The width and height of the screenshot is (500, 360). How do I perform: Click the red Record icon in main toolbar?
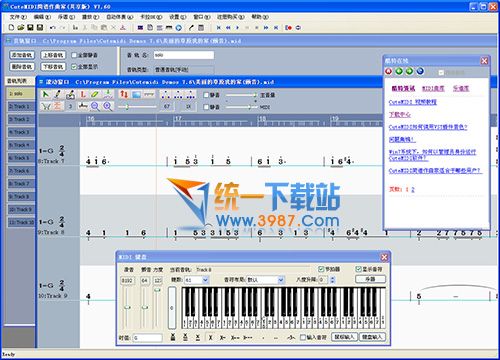pyautogui.click(x=288, y=28)
